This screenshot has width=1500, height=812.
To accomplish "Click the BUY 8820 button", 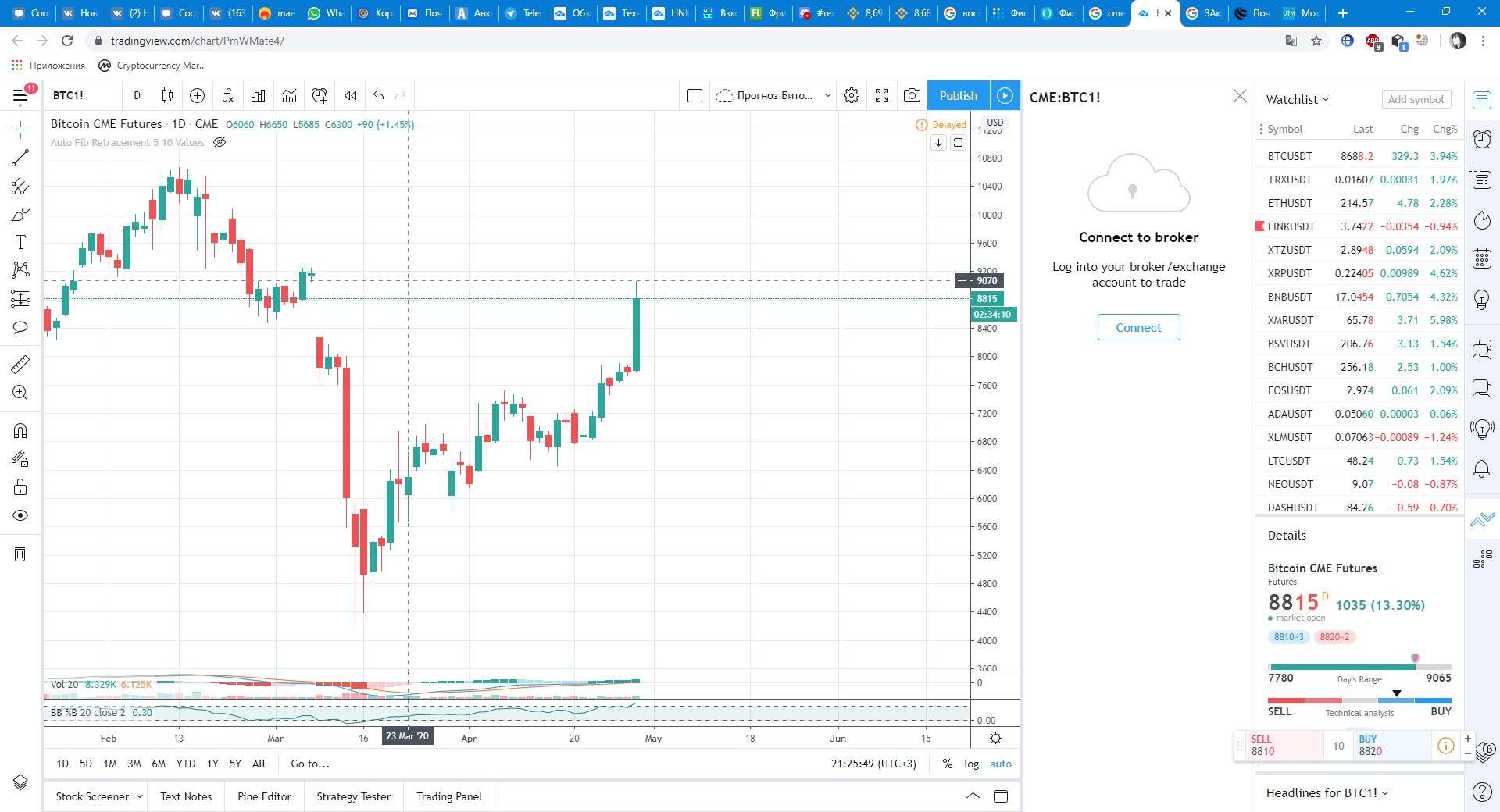I will coord(1393,746).
